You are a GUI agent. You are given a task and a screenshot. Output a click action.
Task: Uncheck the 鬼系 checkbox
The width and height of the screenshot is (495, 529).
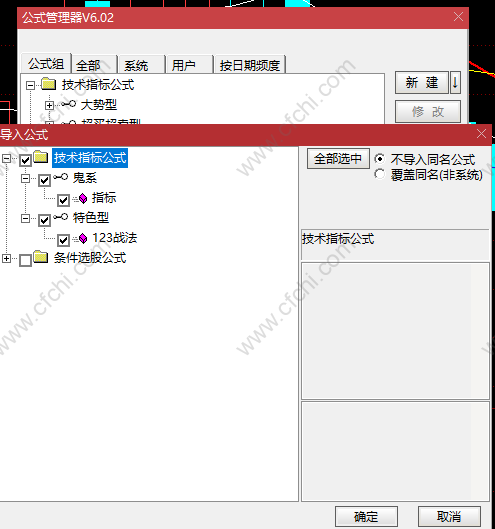click(x=45, y=180)
